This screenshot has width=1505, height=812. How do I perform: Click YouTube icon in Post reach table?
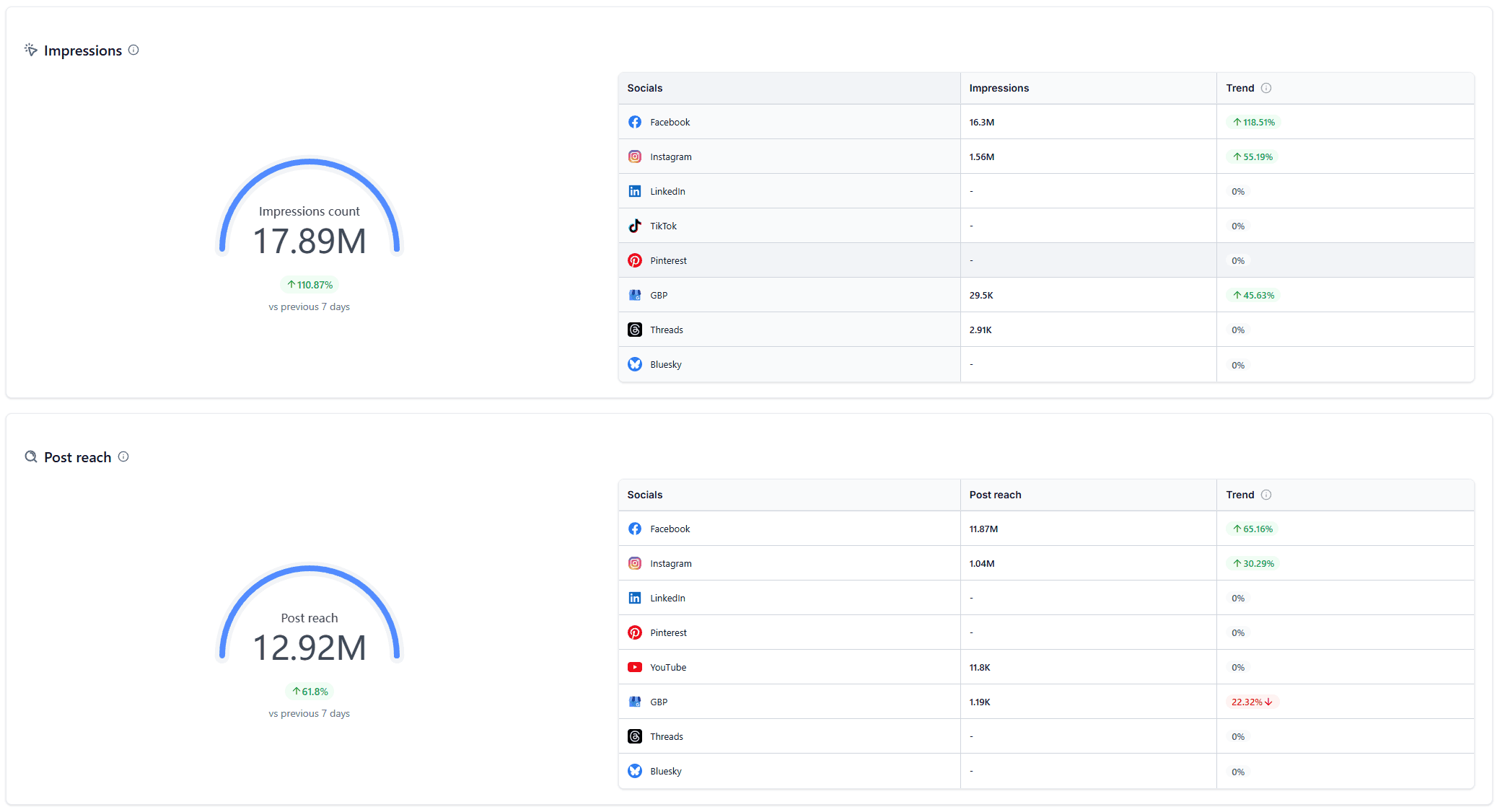[635, 667]
